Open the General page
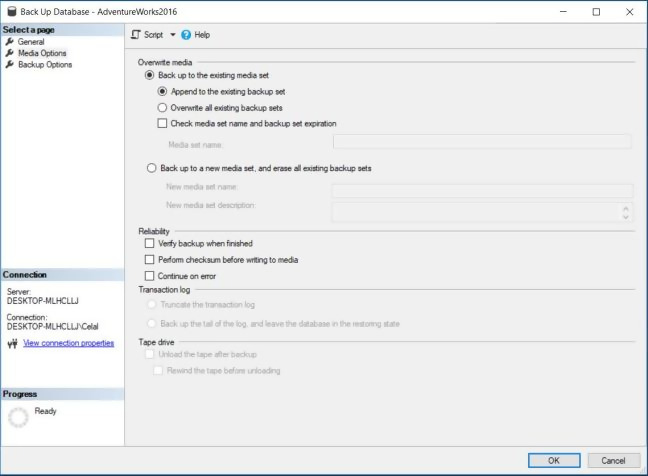 (31, 42)
